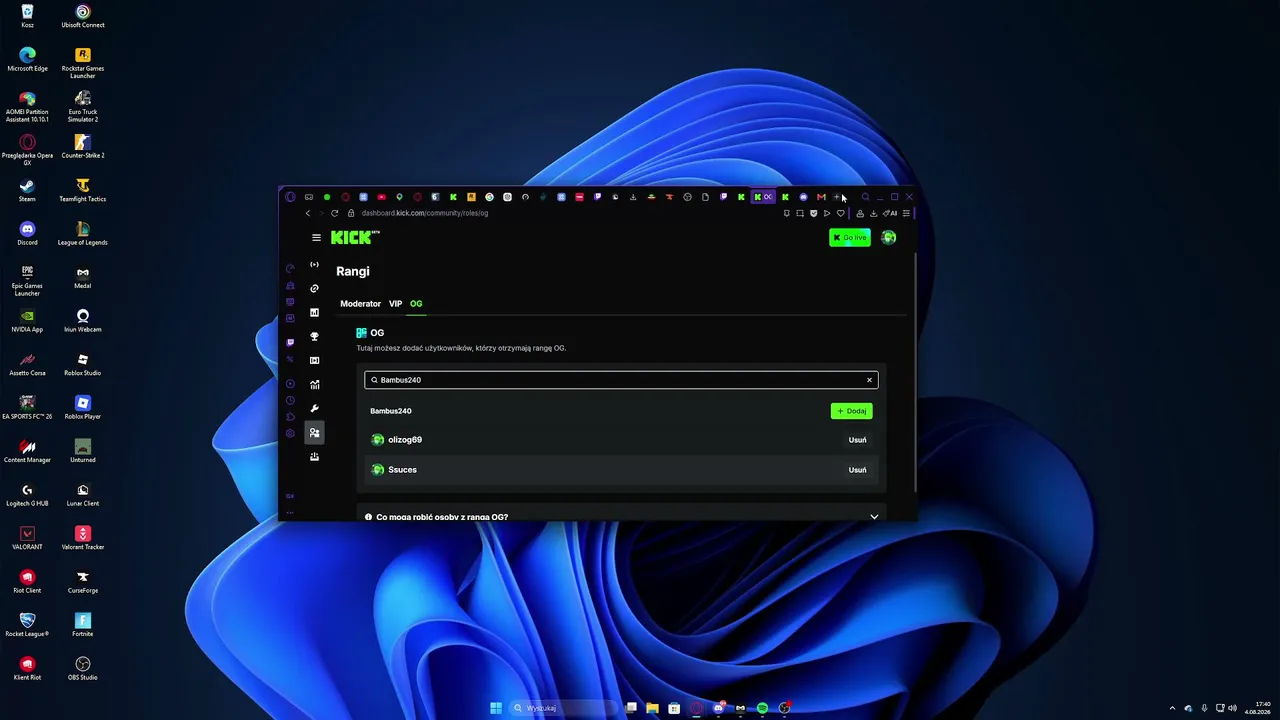Image resolution: width=1280 pixels, height=720 pixels.
Task: Select the olizog69 user row
Action: tap(621, 440)
